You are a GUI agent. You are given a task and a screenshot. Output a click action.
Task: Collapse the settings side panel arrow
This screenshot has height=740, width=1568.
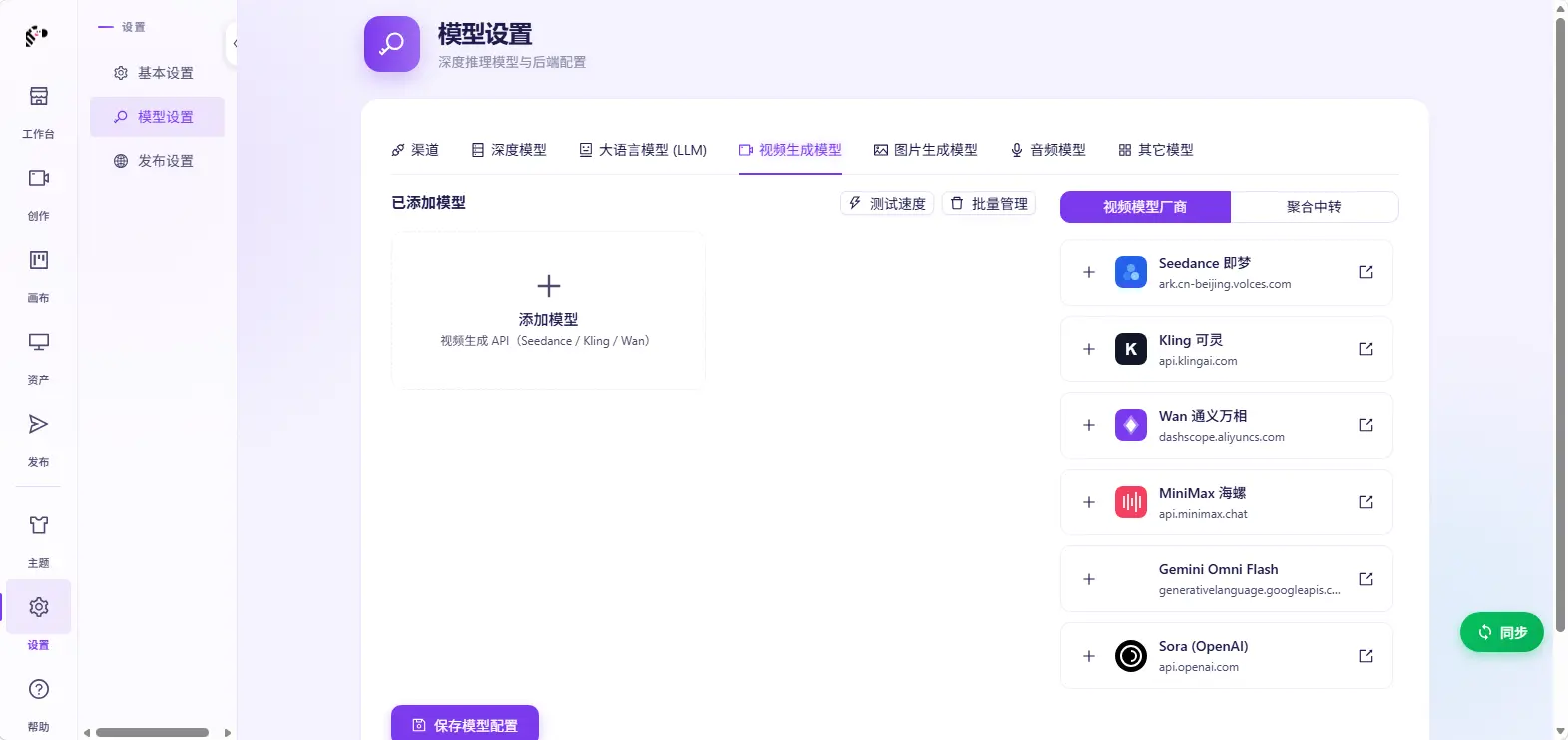coord(233,44)
